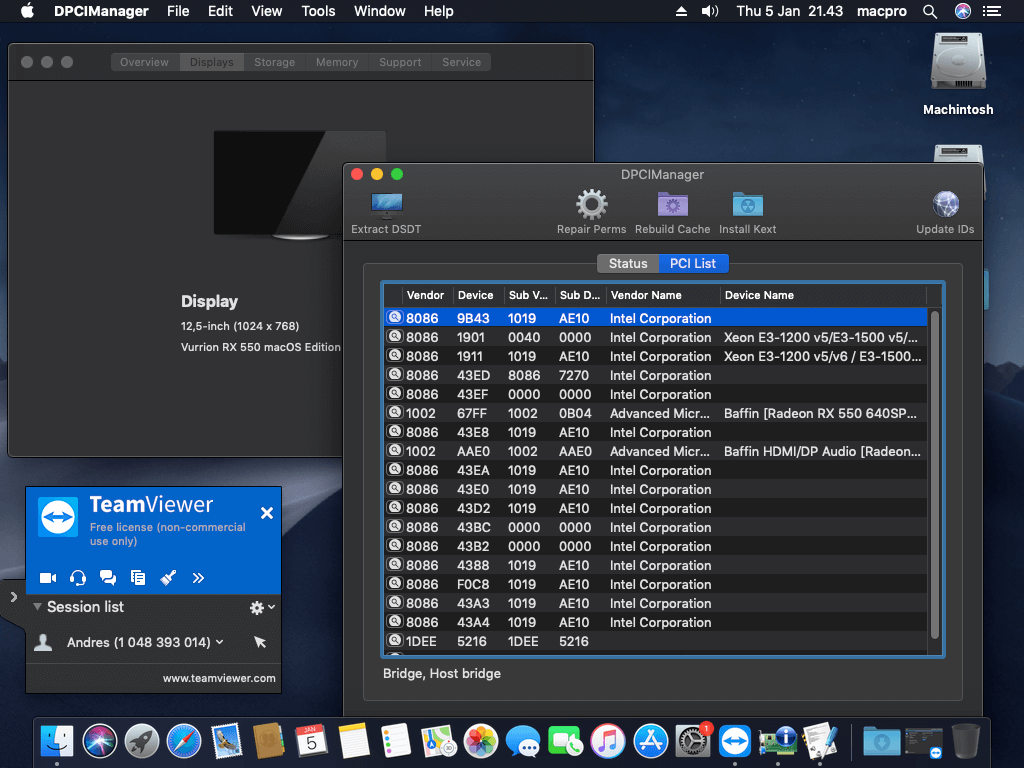Click the TeamViewer headset audio icon

(78, 577)
